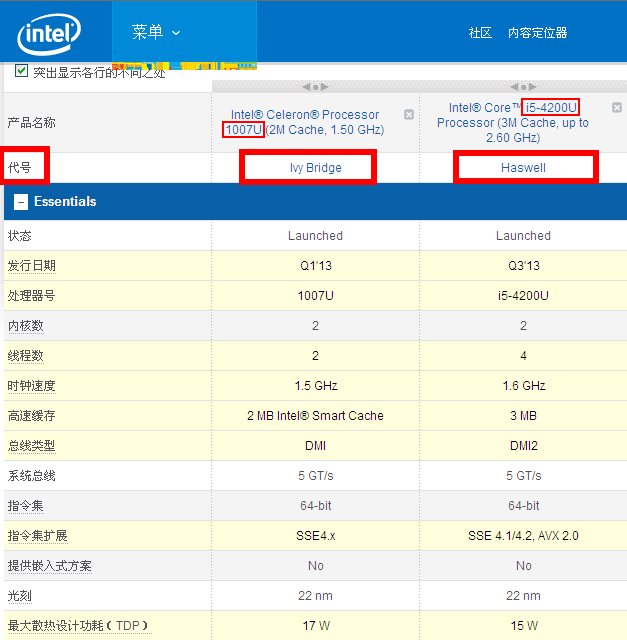This screenshot has width=627, height=640.
Task: Click the 发行日期 label
Action: pyautogui.click(x=31, y=266)
